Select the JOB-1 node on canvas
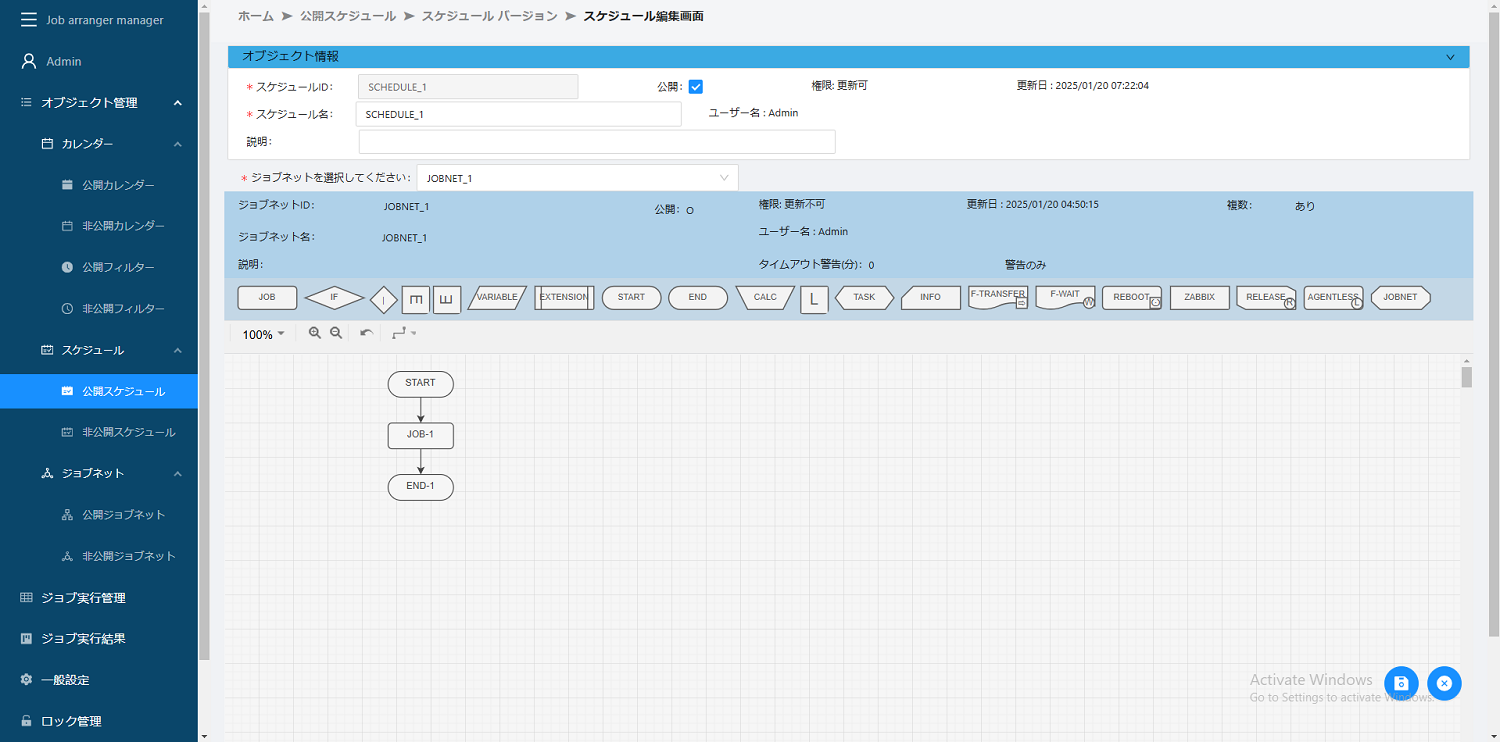Viewport: 1500px width, 742px height. pyautogui.click(x=420, y=435)
